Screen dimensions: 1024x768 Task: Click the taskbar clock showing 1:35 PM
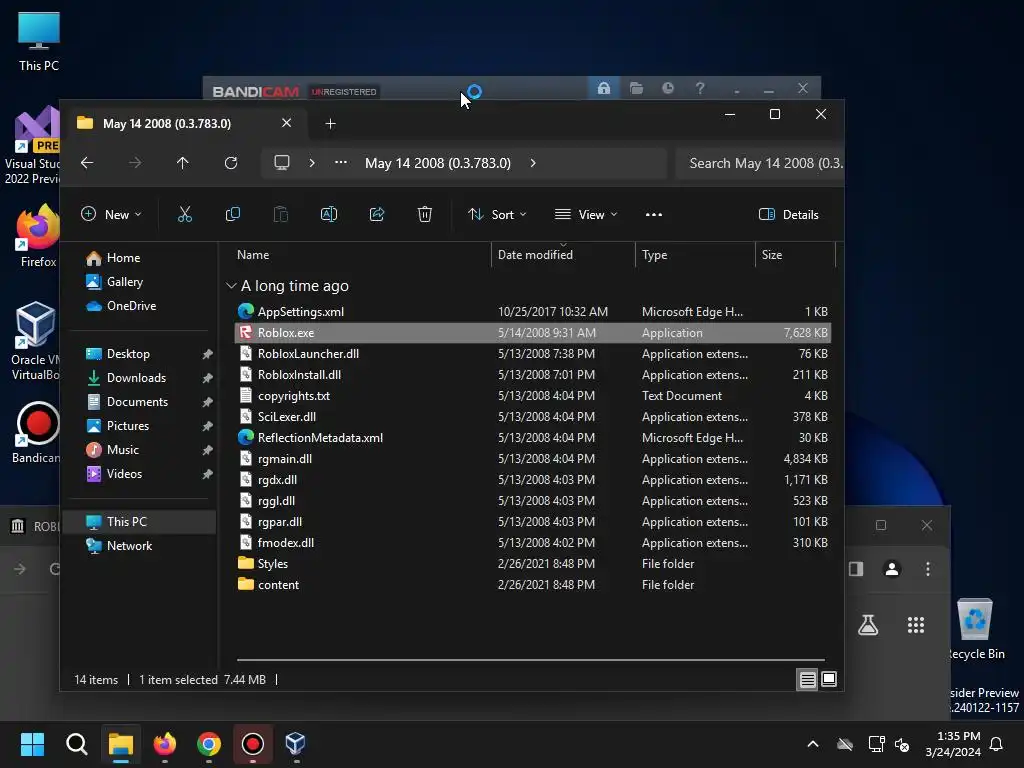tap(953, 744)
